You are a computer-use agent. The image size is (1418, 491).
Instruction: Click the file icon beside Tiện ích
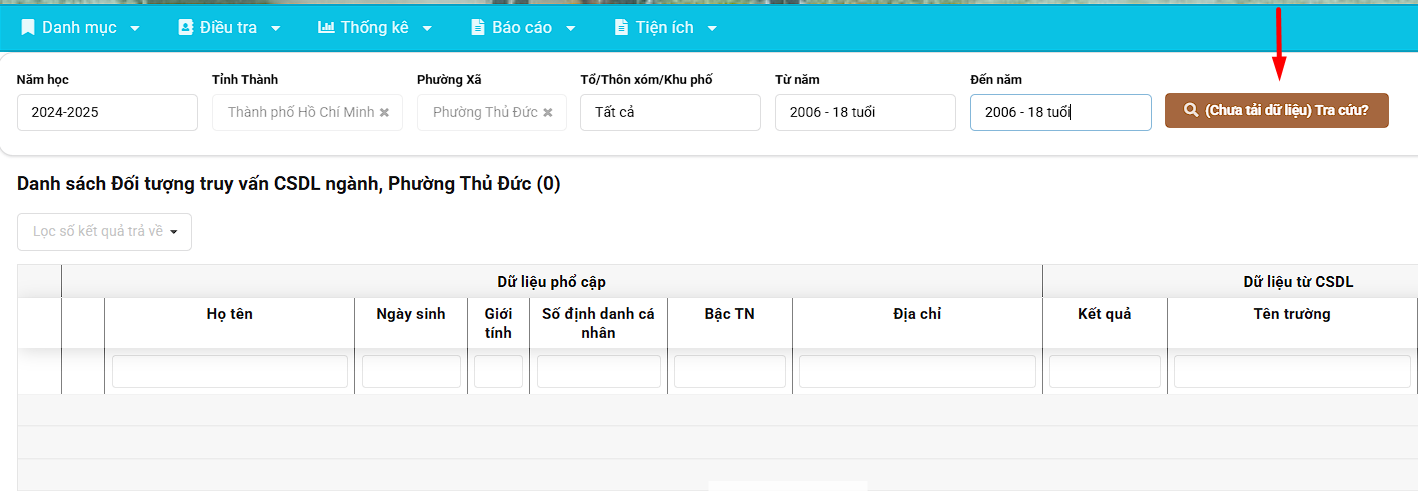[x=622, y=28]
